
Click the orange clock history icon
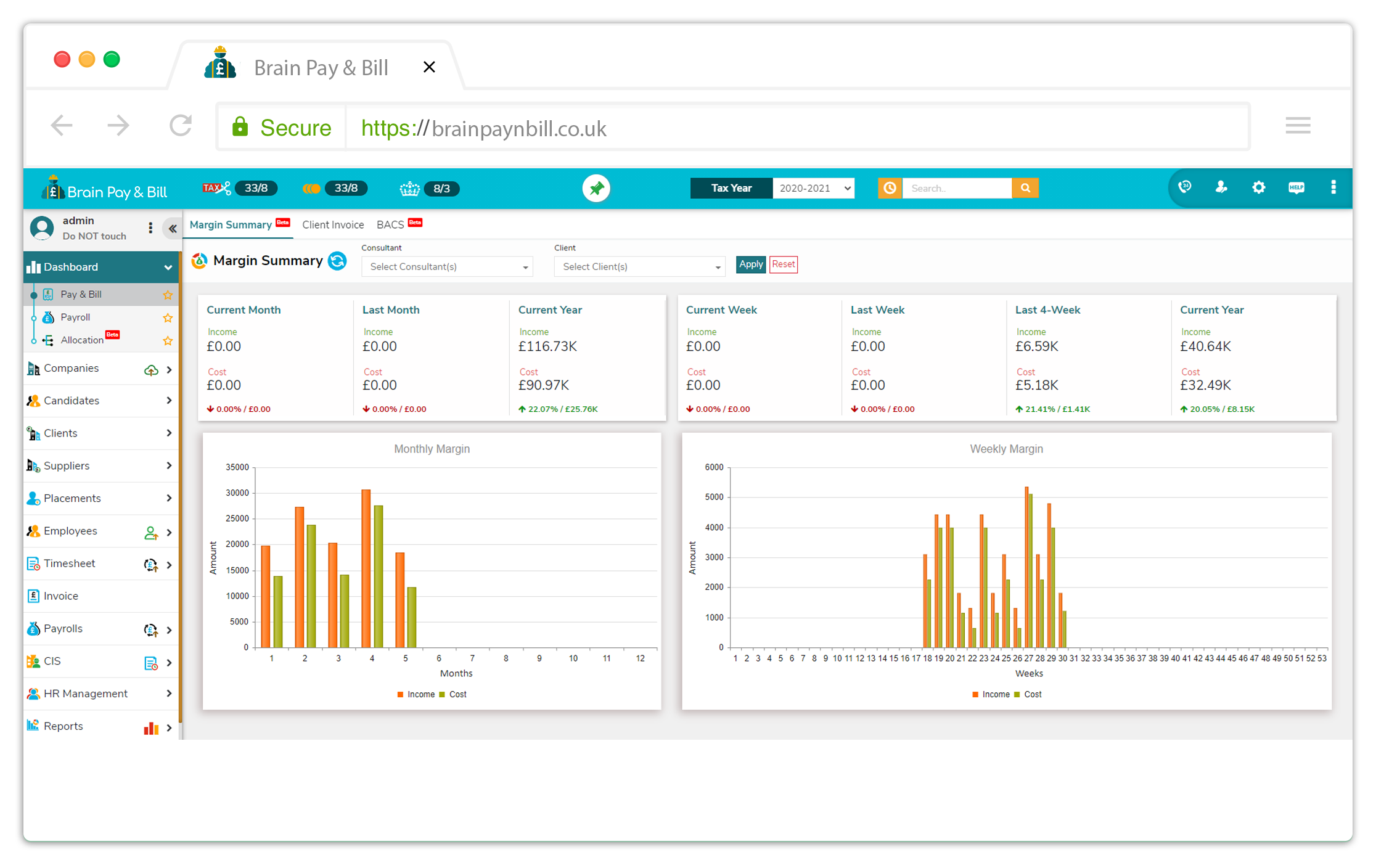tap(890, 188)
